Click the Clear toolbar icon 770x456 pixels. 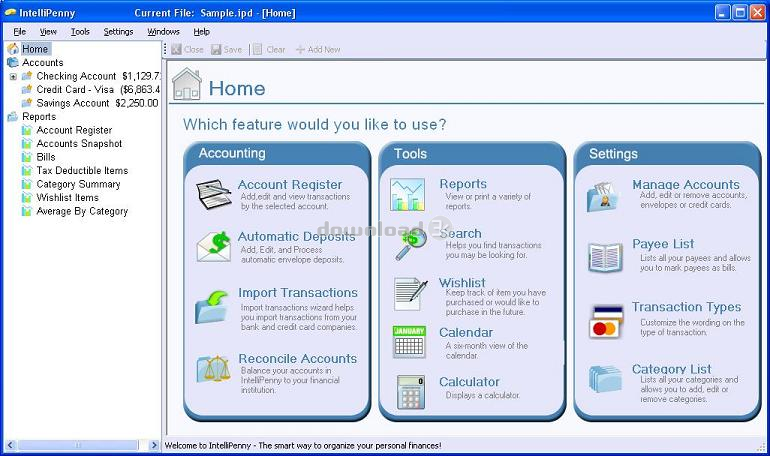(x=257, y=49)
